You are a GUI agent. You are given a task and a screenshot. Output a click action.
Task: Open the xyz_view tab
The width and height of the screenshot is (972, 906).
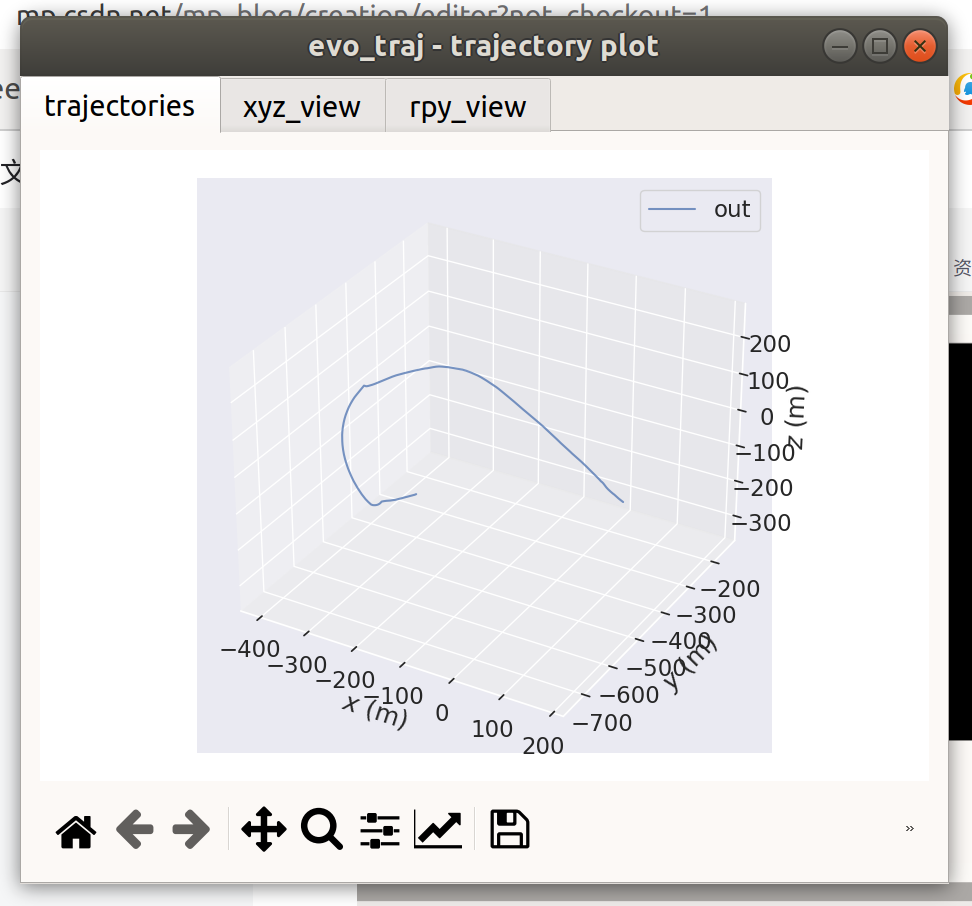pyautogui.click(x=302, y=107)
